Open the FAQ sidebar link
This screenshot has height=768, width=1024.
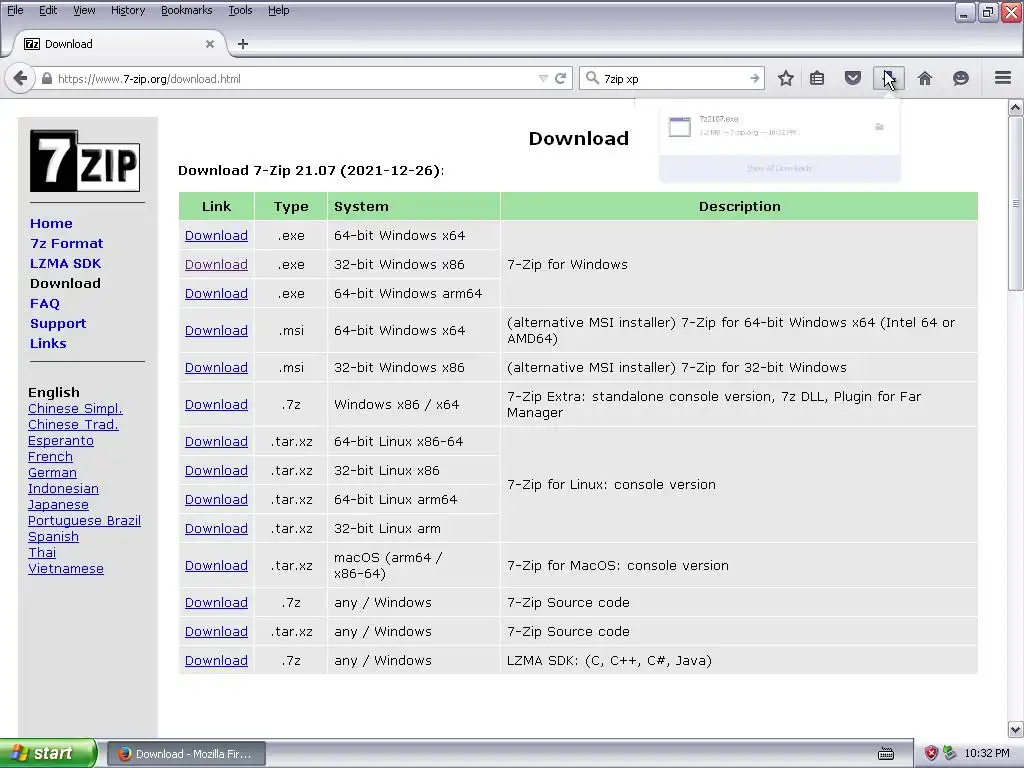coord(44,304)
